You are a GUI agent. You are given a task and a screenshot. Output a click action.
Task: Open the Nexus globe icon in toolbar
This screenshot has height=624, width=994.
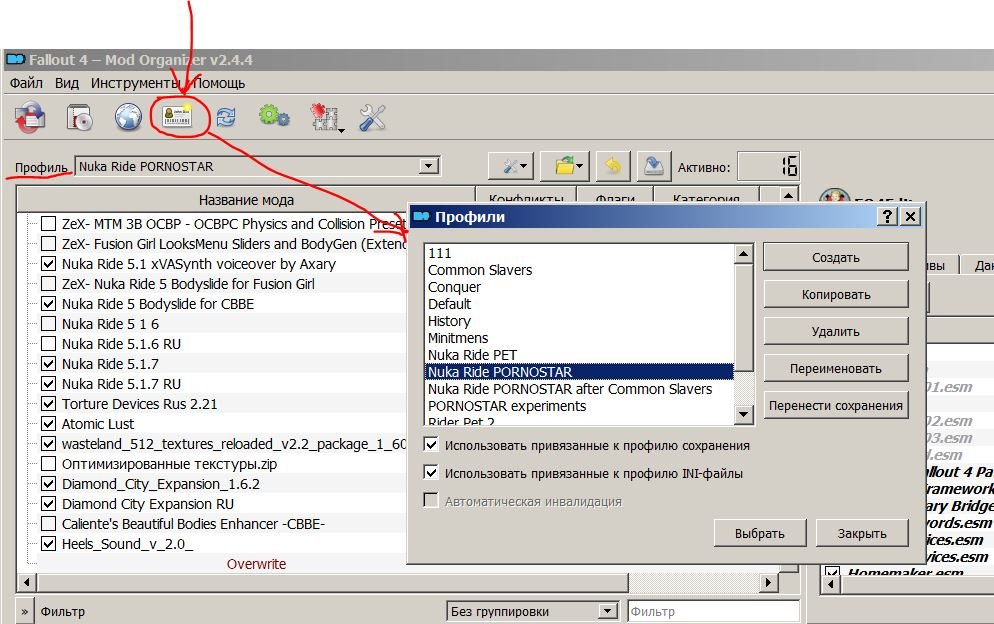pyautogui.click(x=128, y=118)
